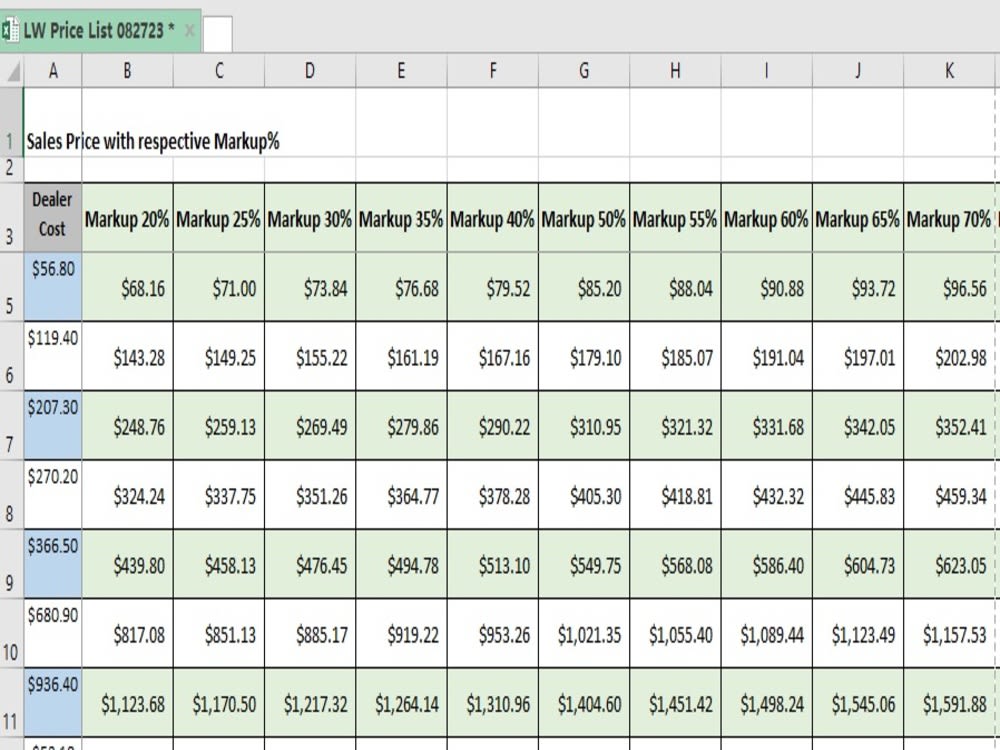Click the Markup 20% header cell
The width and height of the screenshot is (1000, 750).
pos(126,216)
